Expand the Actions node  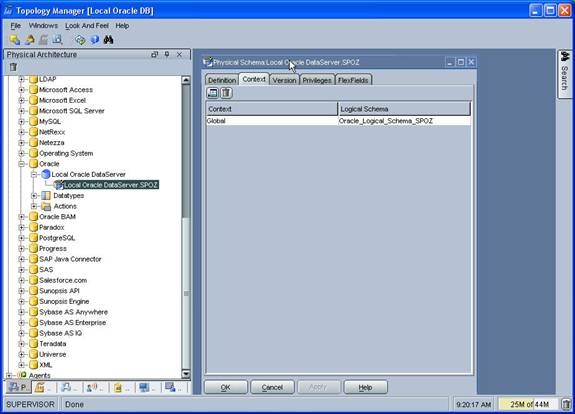[x=34, y=206]
